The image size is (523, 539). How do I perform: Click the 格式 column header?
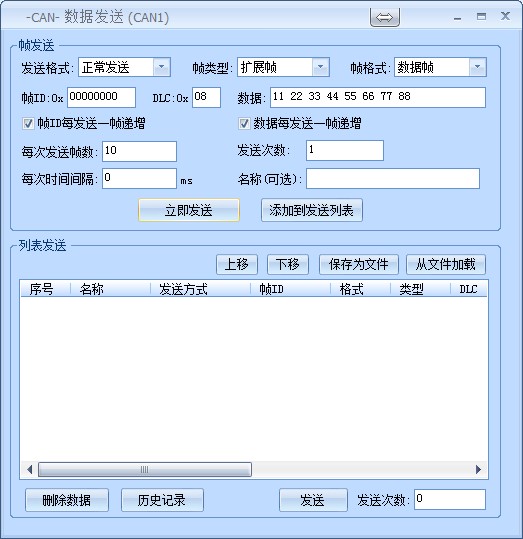pyautogui.click(x=360, y=289)
